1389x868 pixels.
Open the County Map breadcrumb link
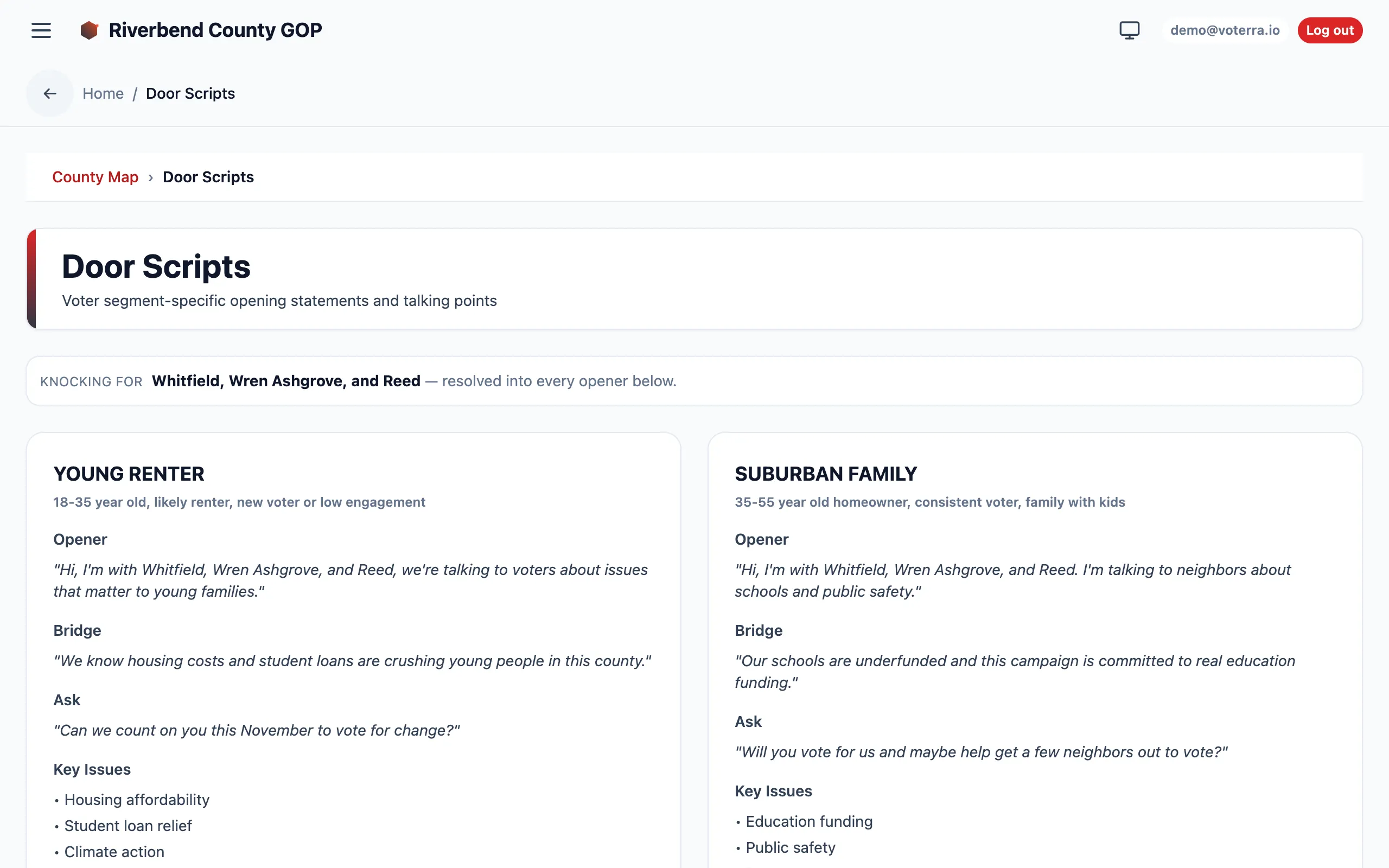pyautogui.click(x=95, y=177)
